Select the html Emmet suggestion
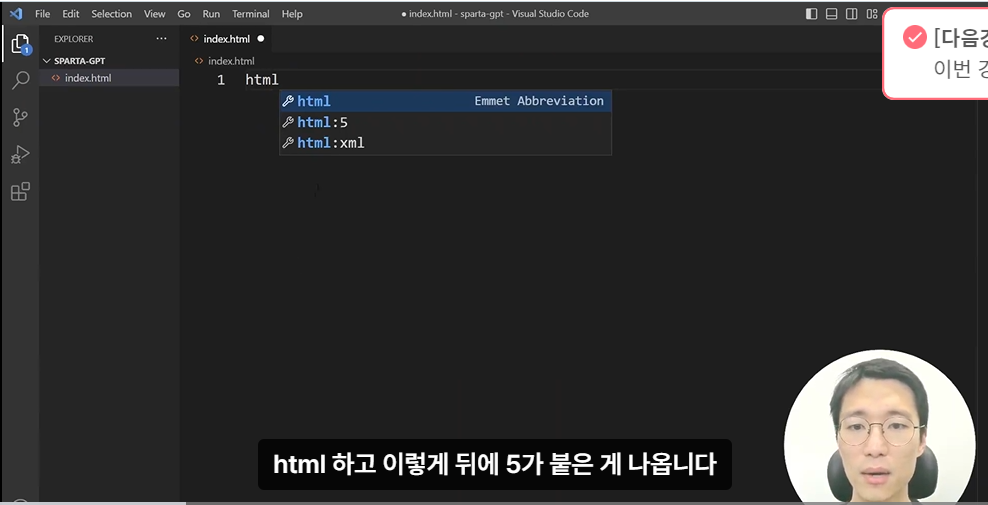The height and width of the screenshot is (505, 988). click(445, 101)
